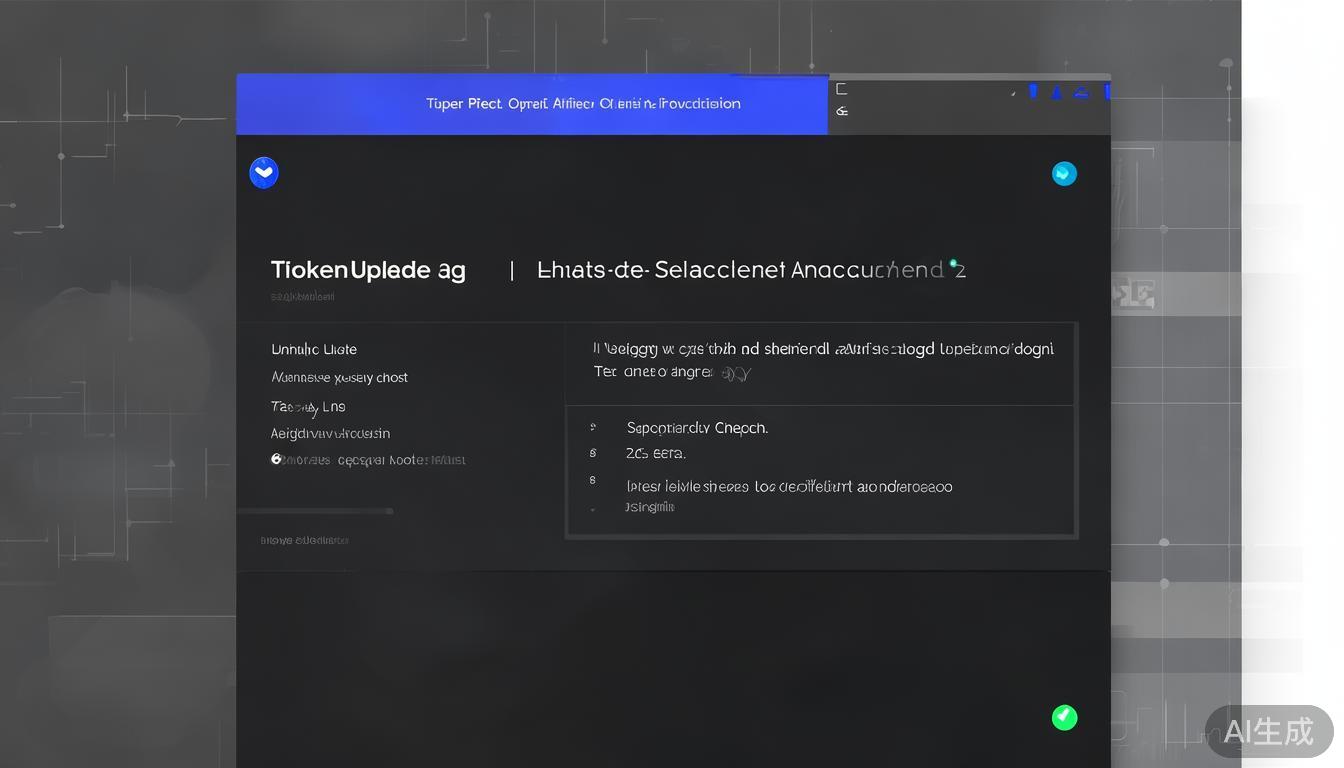
Task: Open the 'TiokenUplede ag' heading tab
Action: point(368,270)
